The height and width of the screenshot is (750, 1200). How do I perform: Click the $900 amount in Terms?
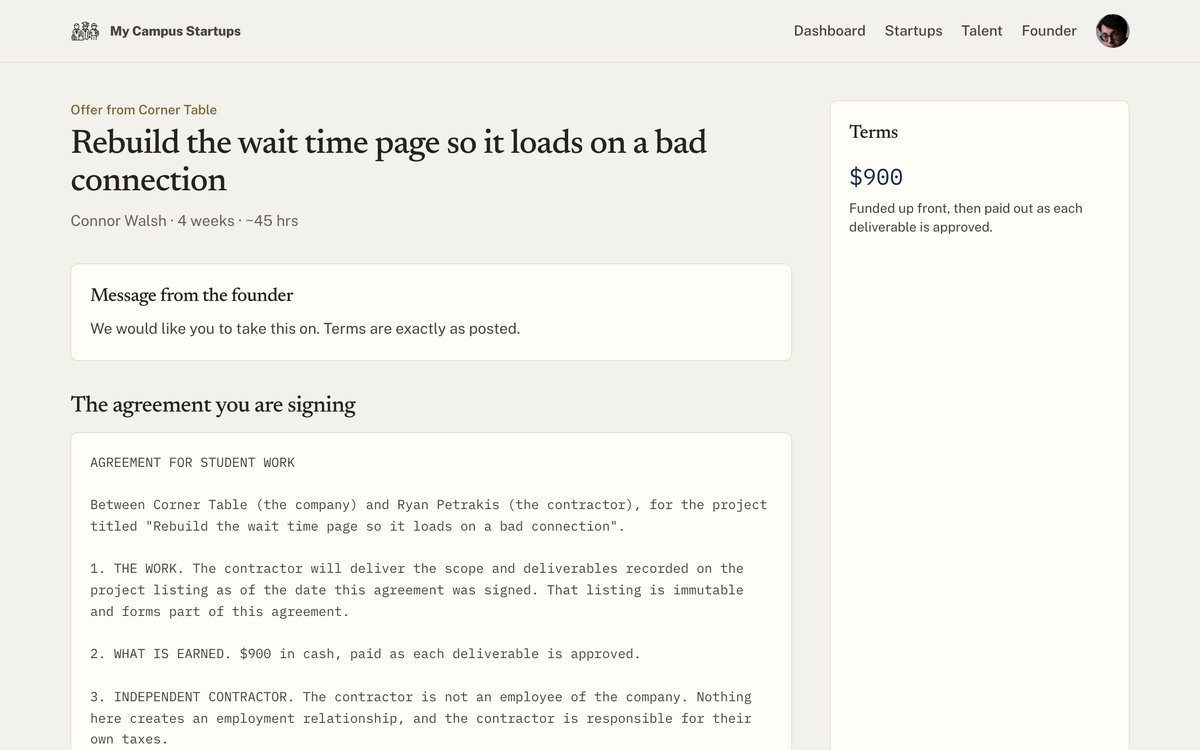tap(876, 177)
